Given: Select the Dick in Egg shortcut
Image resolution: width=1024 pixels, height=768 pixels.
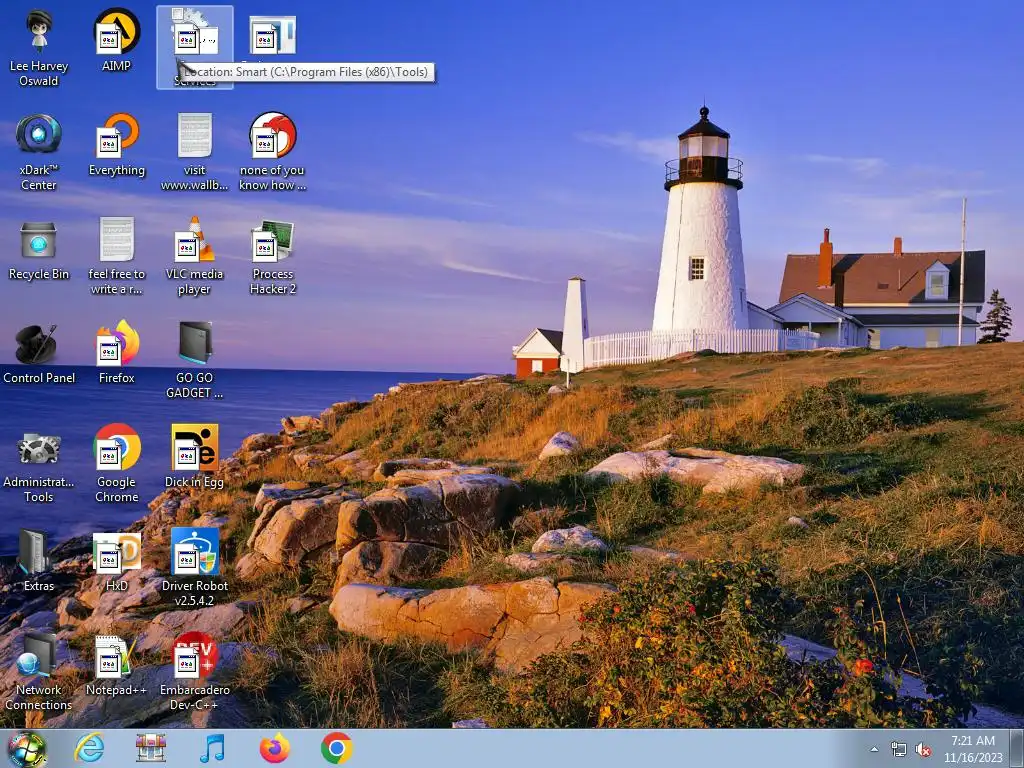Looking at the screenshot, I should 195,456.
